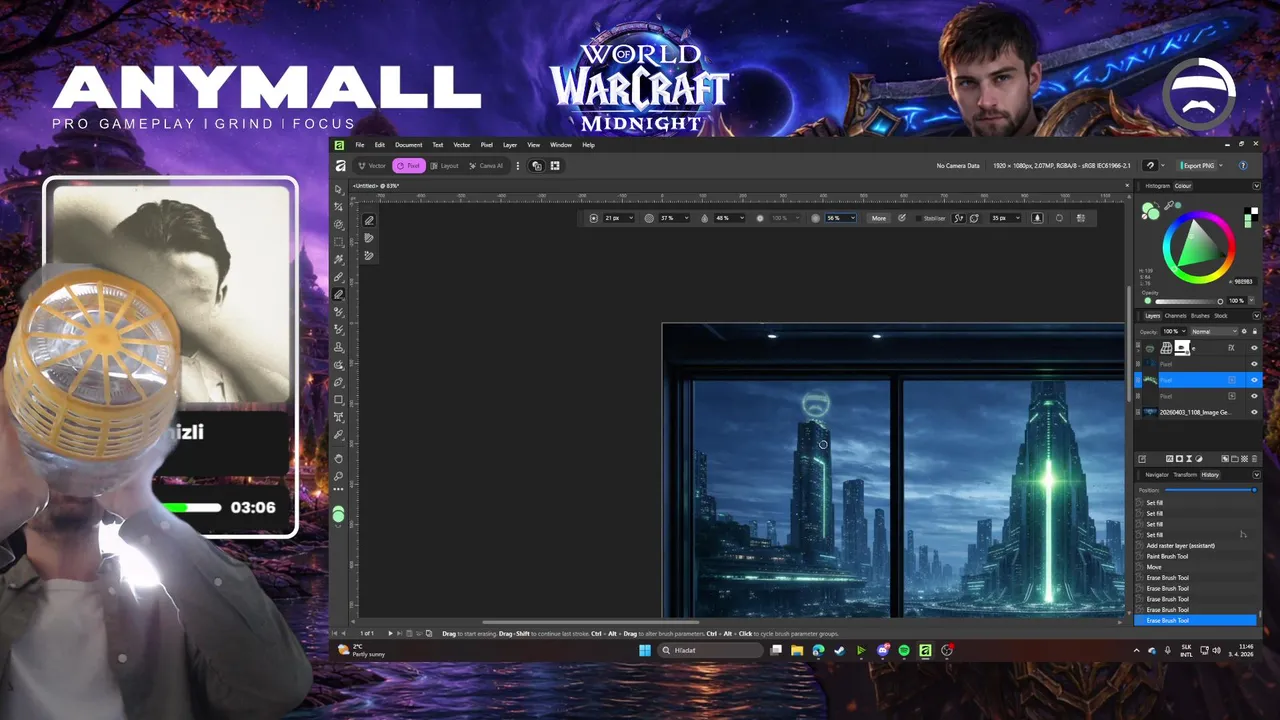1280x720 pixels.
Task: Adjust the colour Opacity slider
Action: pyautogui.click(x=1189, y=301)
